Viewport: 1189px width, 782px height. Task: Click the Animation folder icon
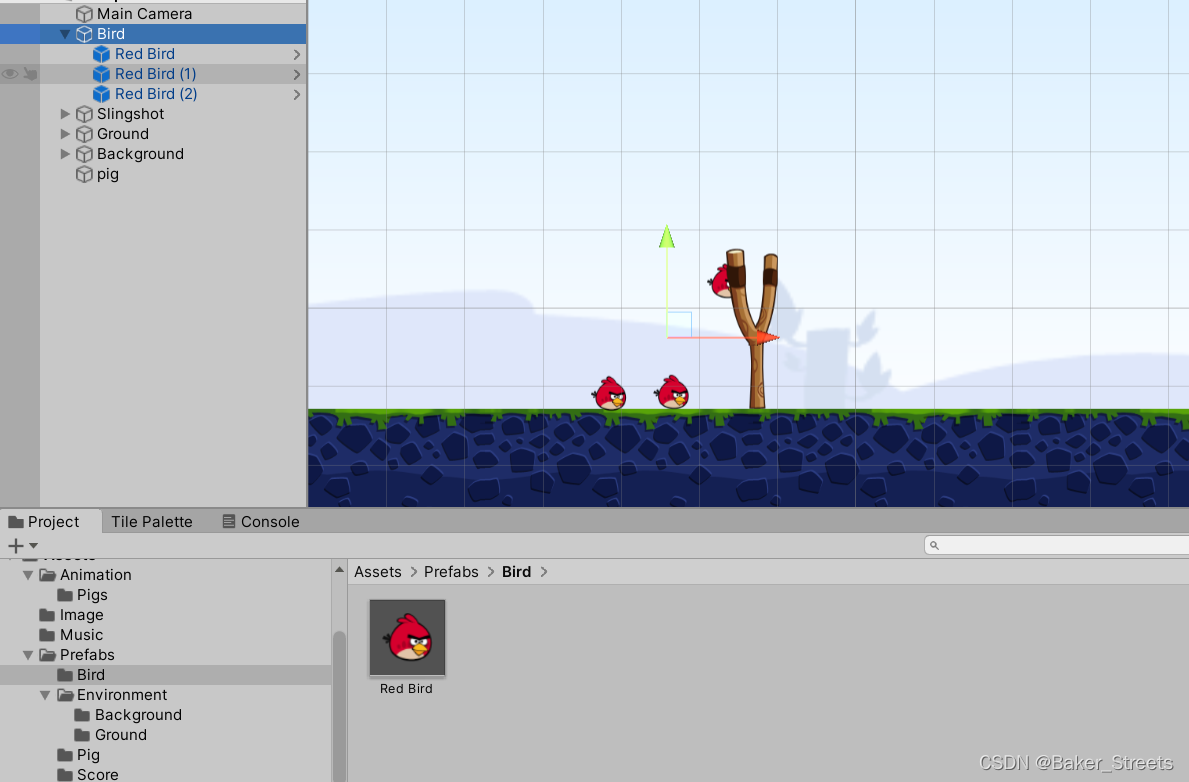coord(48,575)
